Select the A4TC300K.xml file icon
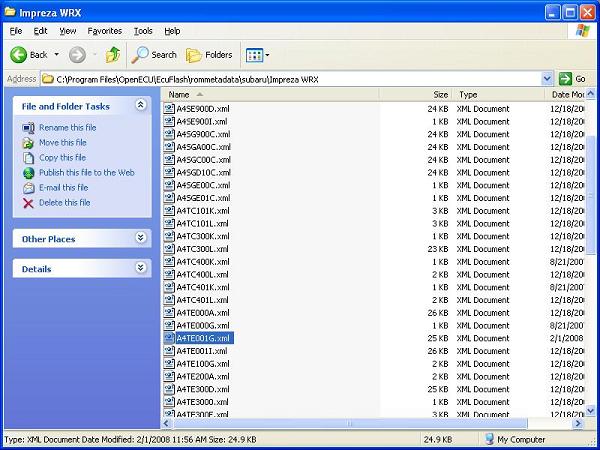The width and height of the screenshot is (600, 450). coord(169,236)
